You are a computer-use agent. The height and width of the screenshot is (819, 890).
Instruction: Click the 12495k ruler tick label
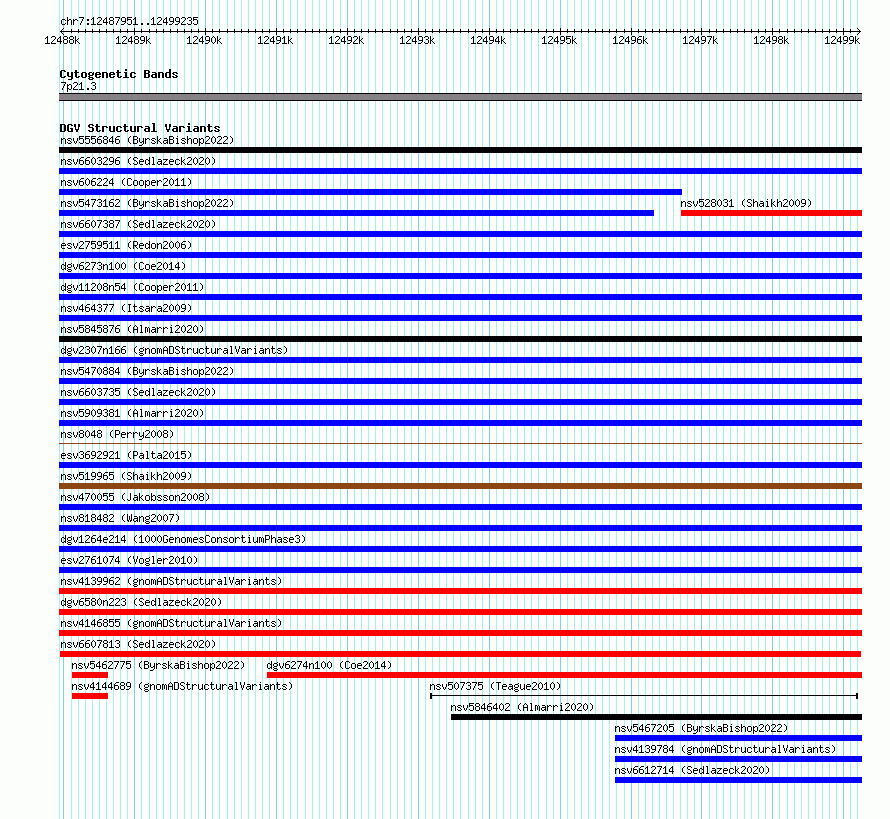click(559, 40)
